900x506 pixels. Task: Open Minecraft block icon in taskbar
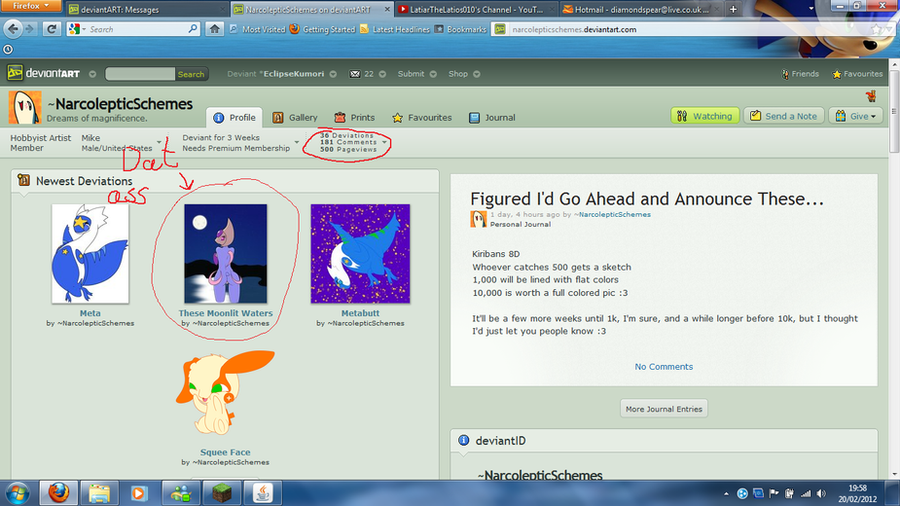click(222, 493)
